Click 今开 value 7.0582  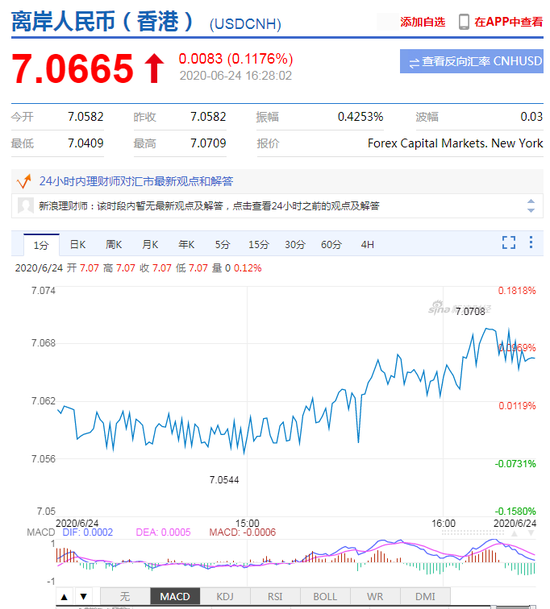click(85, 117)
